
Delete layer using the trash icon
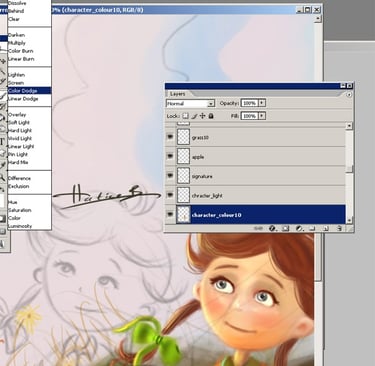(x=339, y=228)
